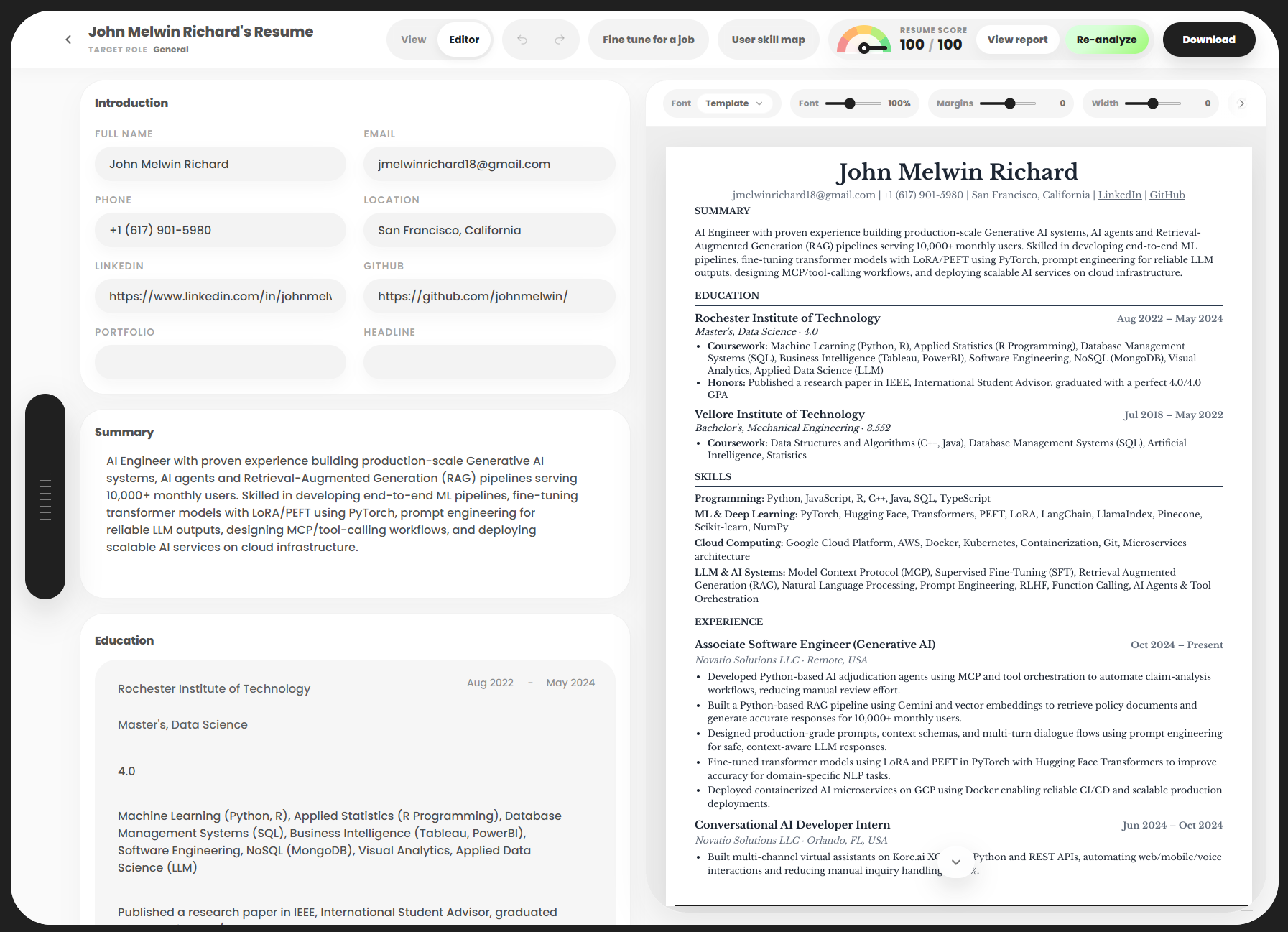Adjust the Font size slider
The height and width of the screenshot is (932, 1288).
tap(853, 103)
